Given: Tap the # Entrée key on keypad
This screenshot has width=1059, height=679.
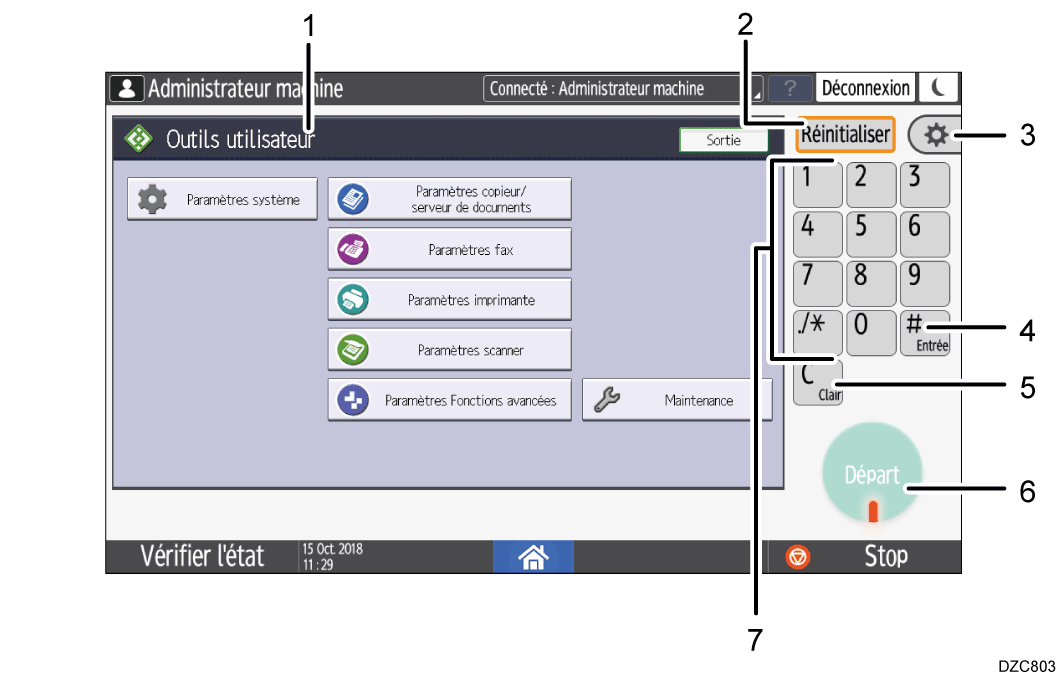Looking at the screenshot, I should tap(924, 333).
